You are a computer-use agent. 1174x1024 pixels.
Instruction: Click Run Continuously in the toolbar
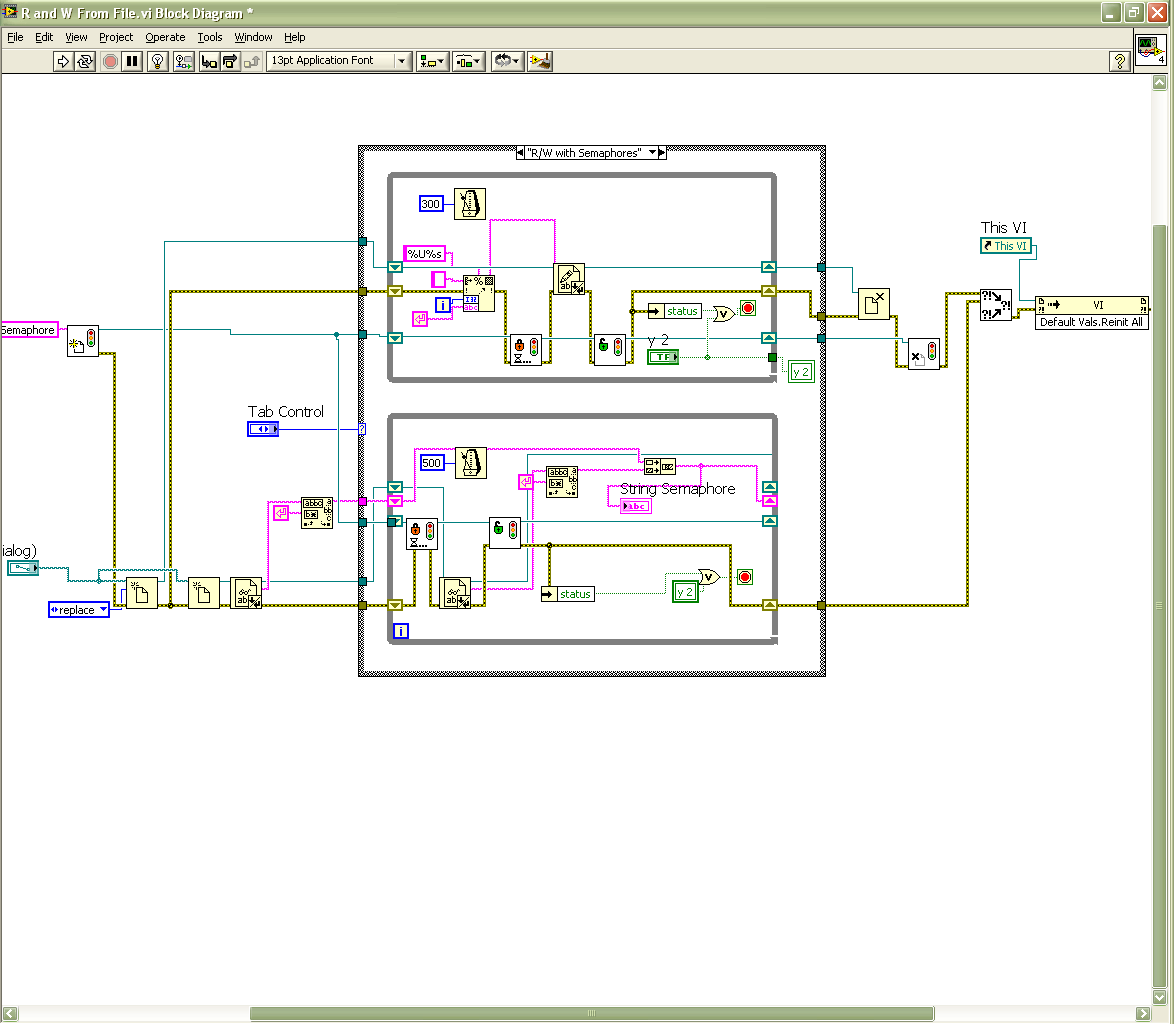tap(85, 61)
